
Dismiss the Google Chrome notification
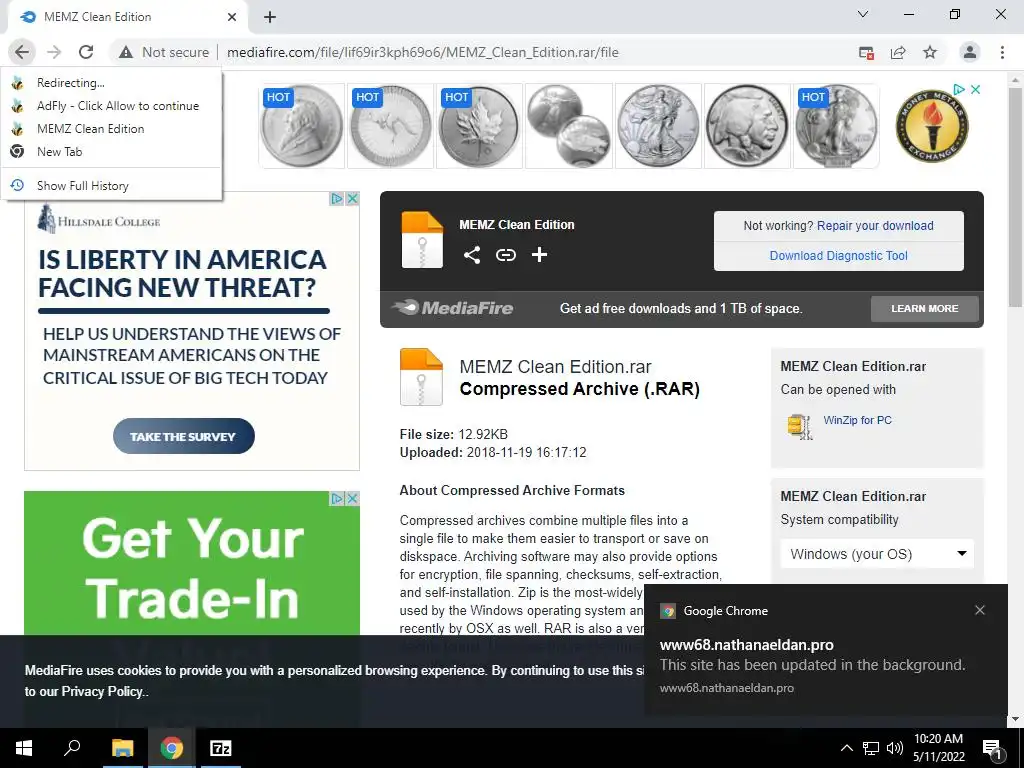coord(980,610)
